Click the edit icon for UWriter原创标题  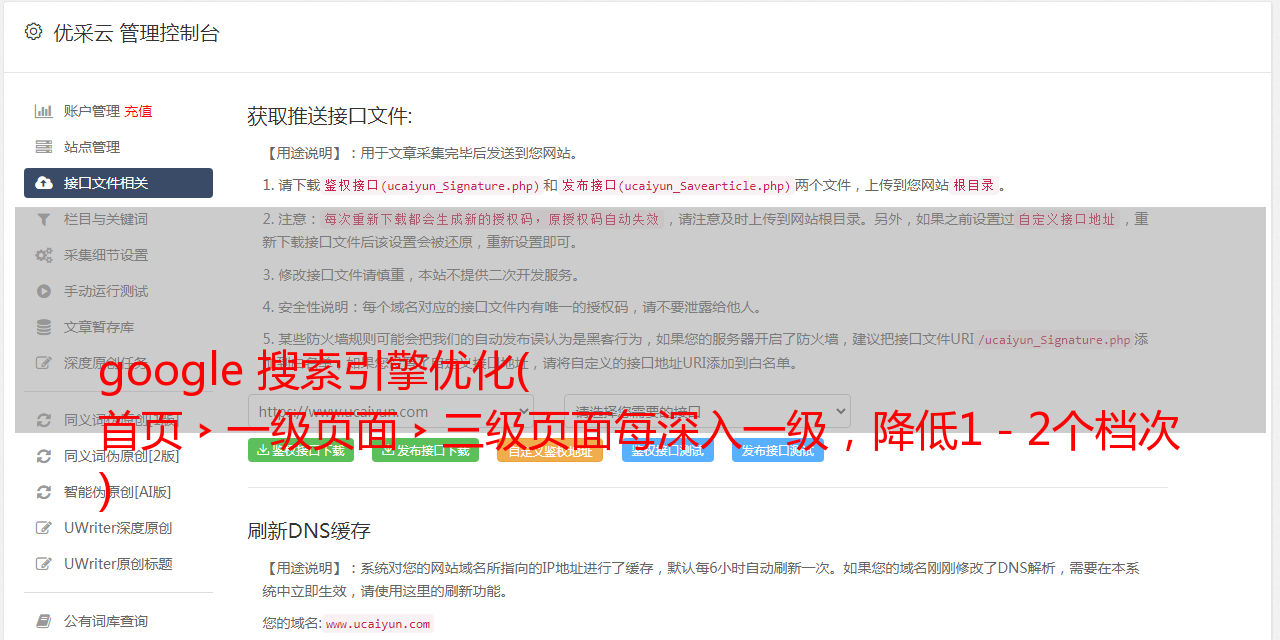point(44,564)
